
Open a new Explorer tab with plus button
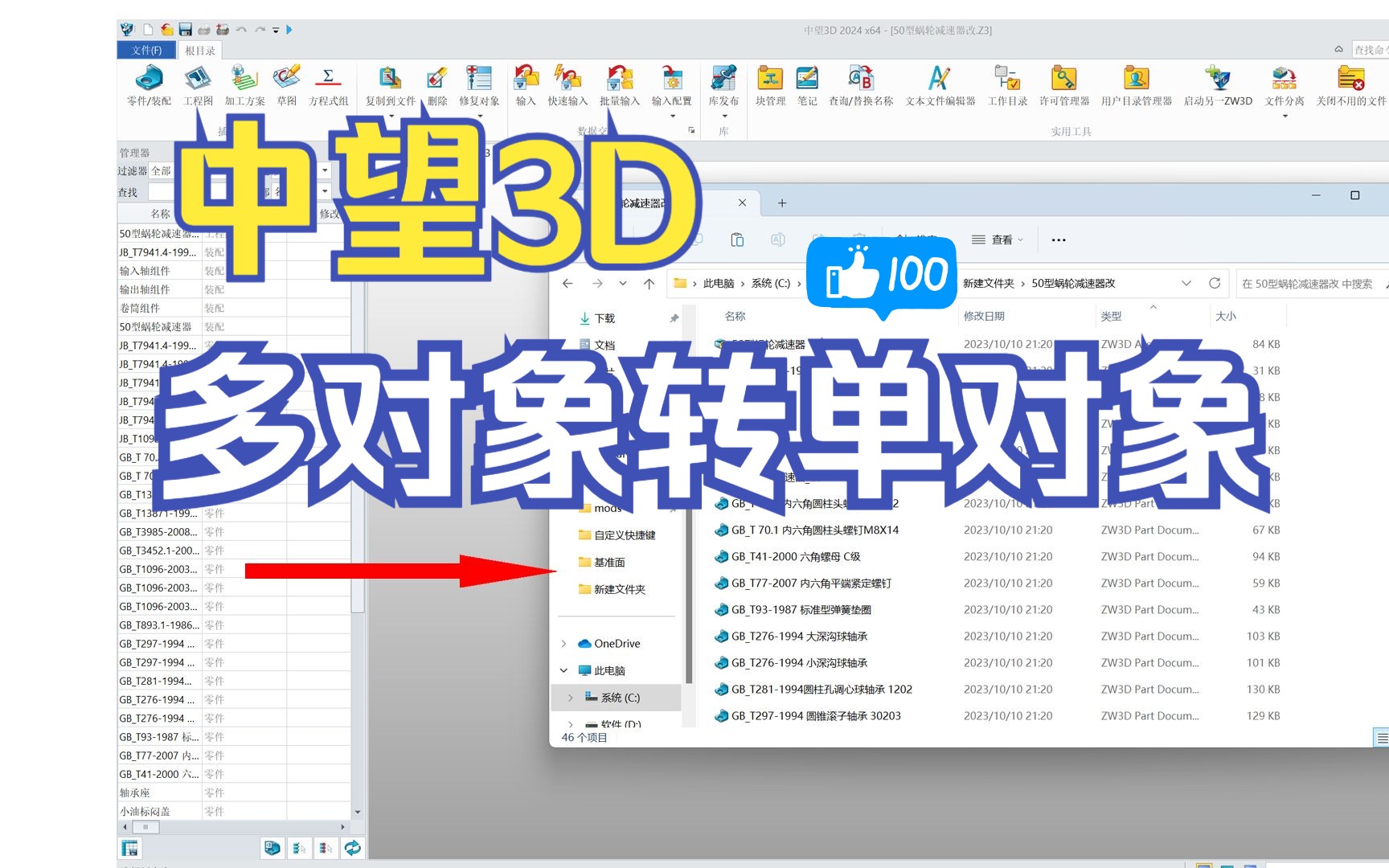781,203
